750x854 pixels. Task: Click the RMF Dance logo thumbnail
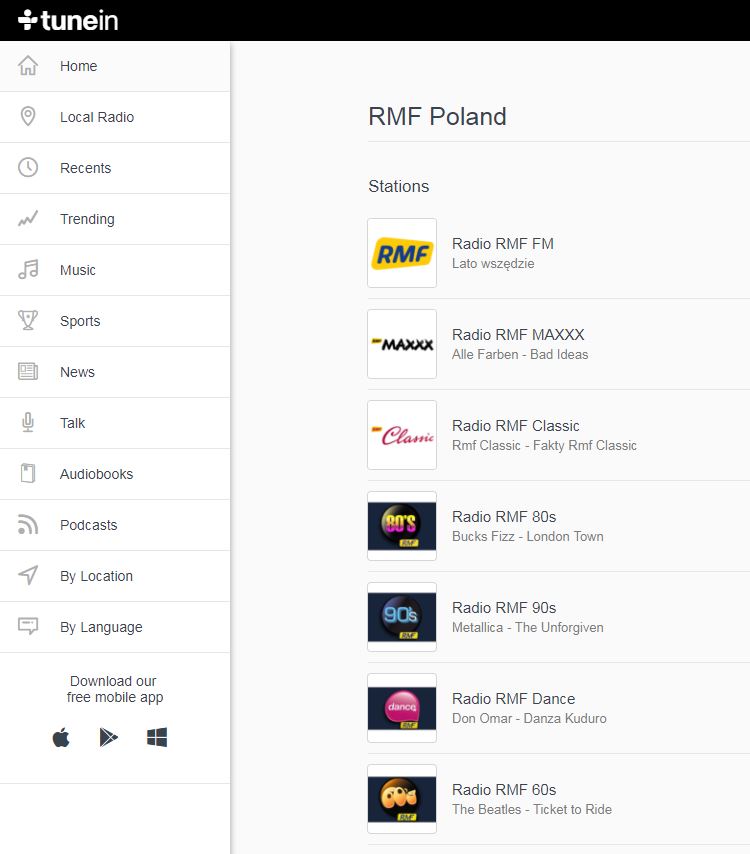tap(402, 707)
